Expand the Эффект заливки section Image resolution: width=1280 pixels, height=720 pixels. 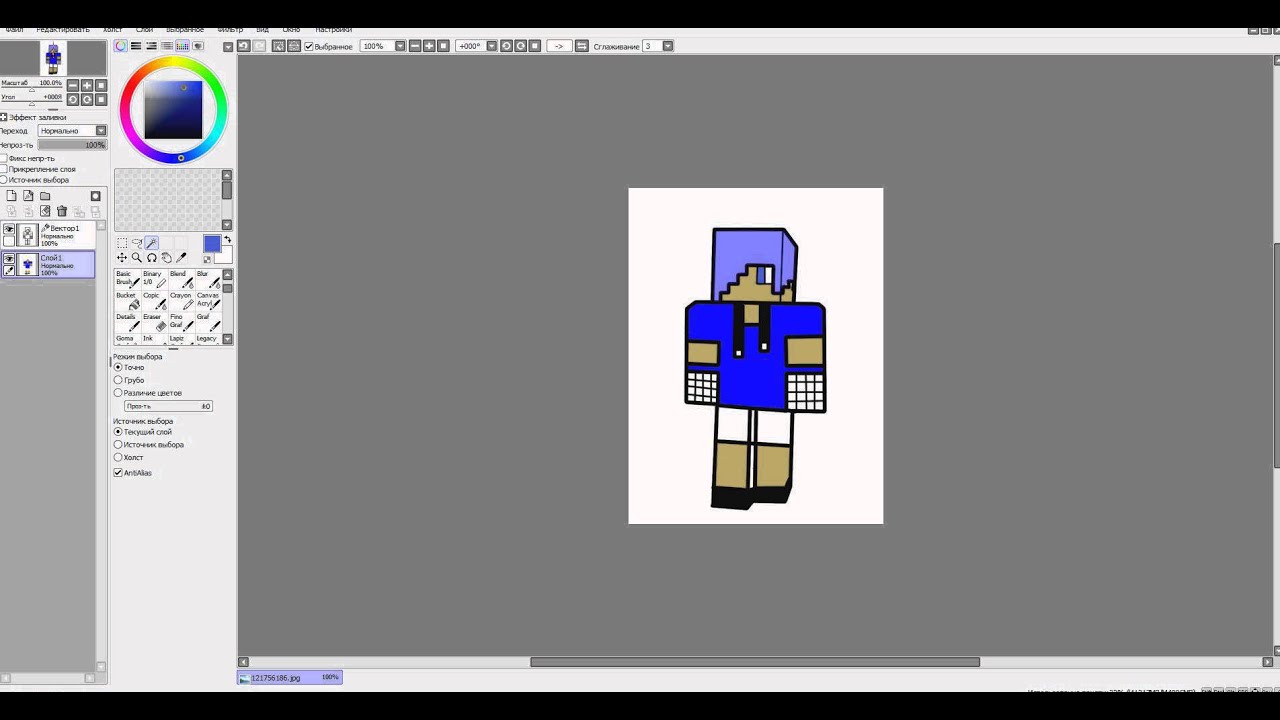(x=4, y=117)
